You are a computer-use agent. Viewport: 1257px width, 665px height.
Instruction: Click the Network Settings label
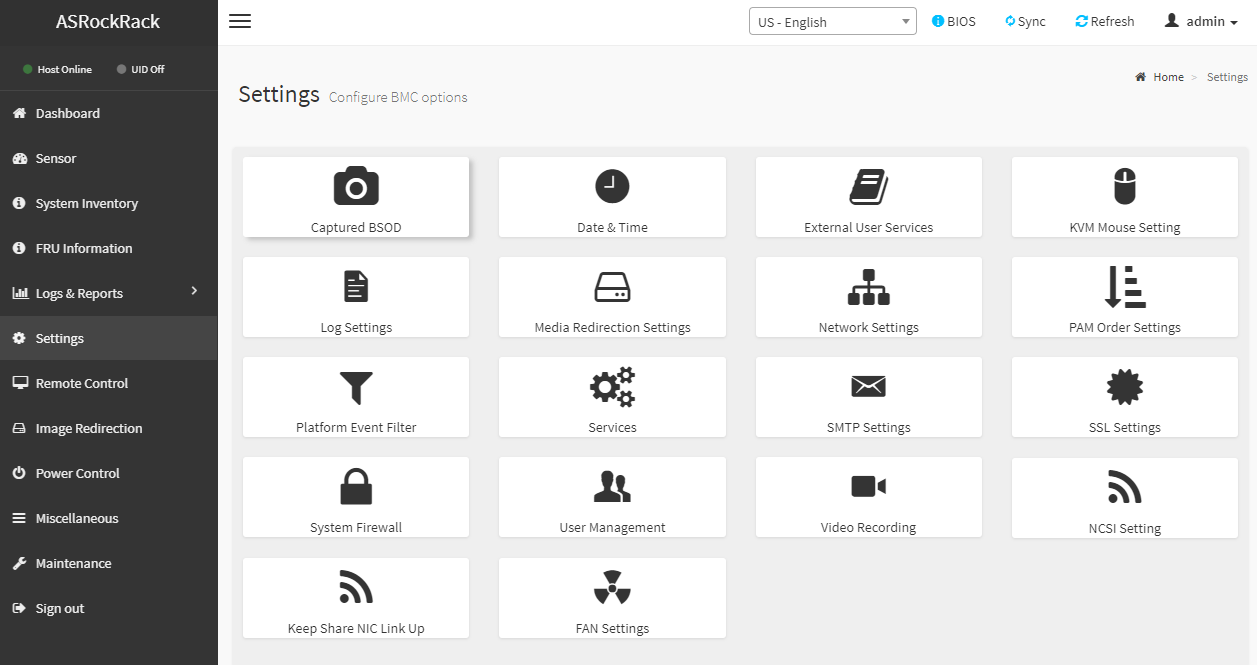[x=868, y=327]
